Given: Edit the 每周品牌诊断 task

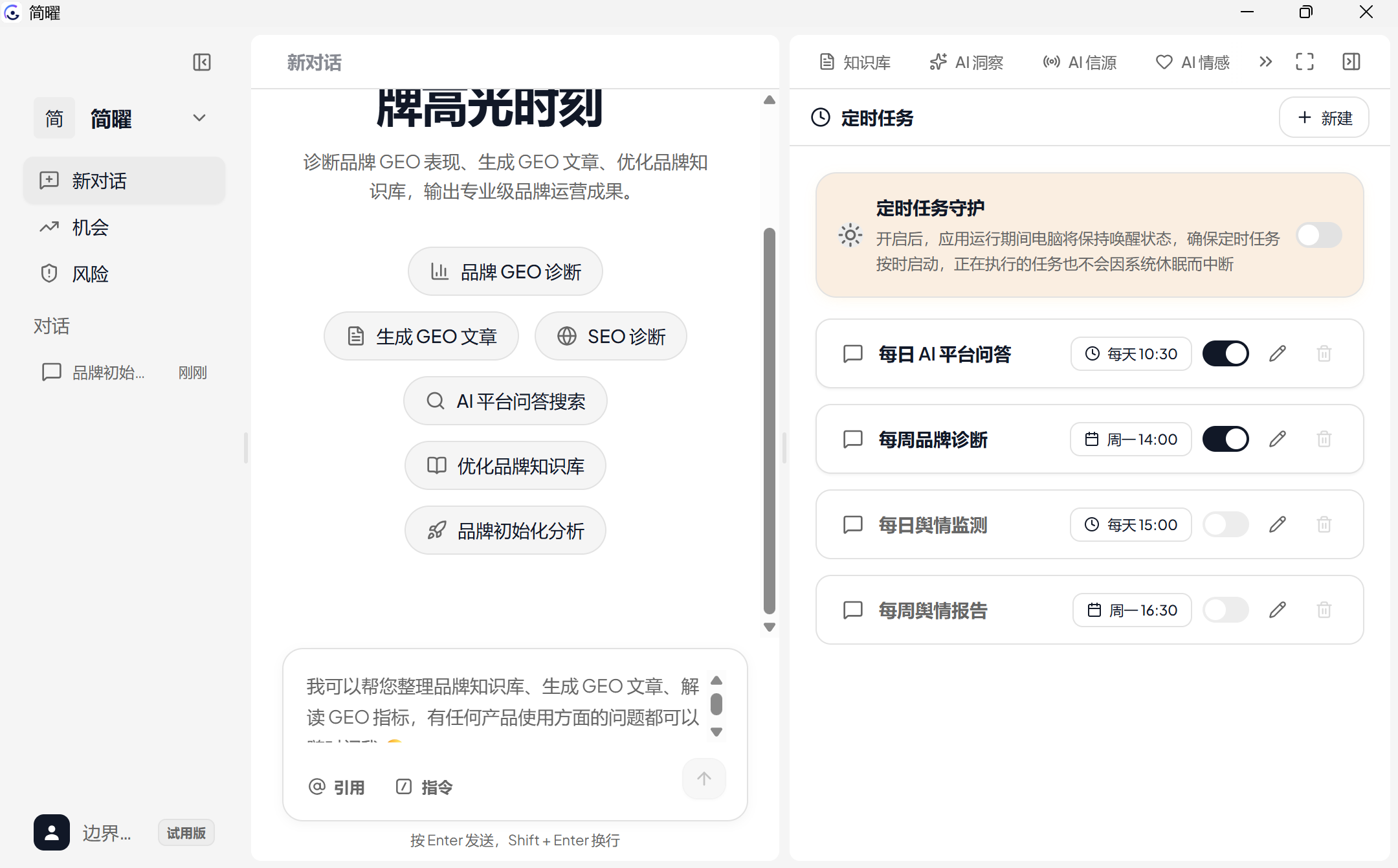Looking at the screenshot, I should tap(1278, 439).
